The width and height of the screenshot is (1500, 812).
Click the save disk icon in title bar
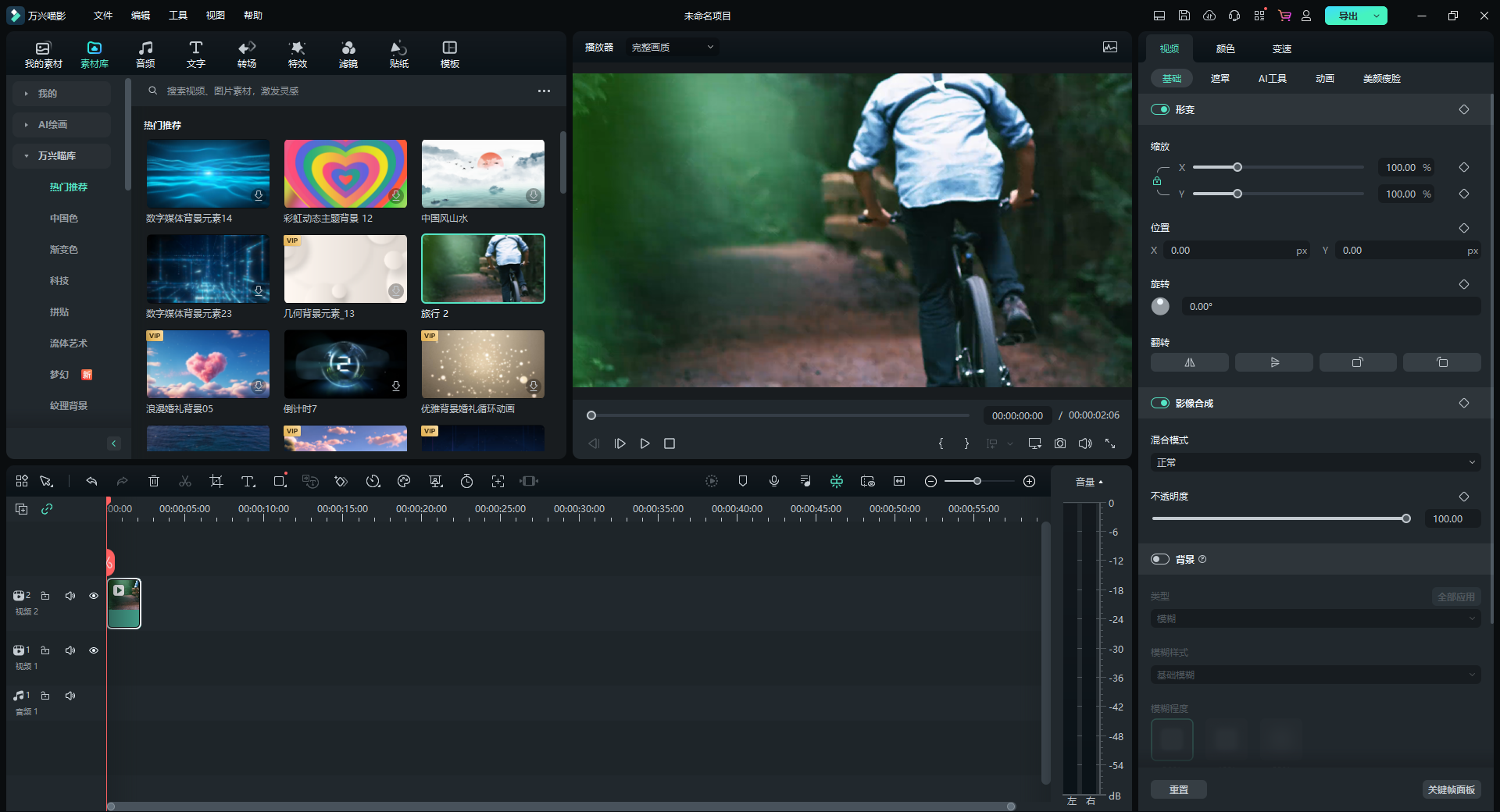click(1184, 16)
